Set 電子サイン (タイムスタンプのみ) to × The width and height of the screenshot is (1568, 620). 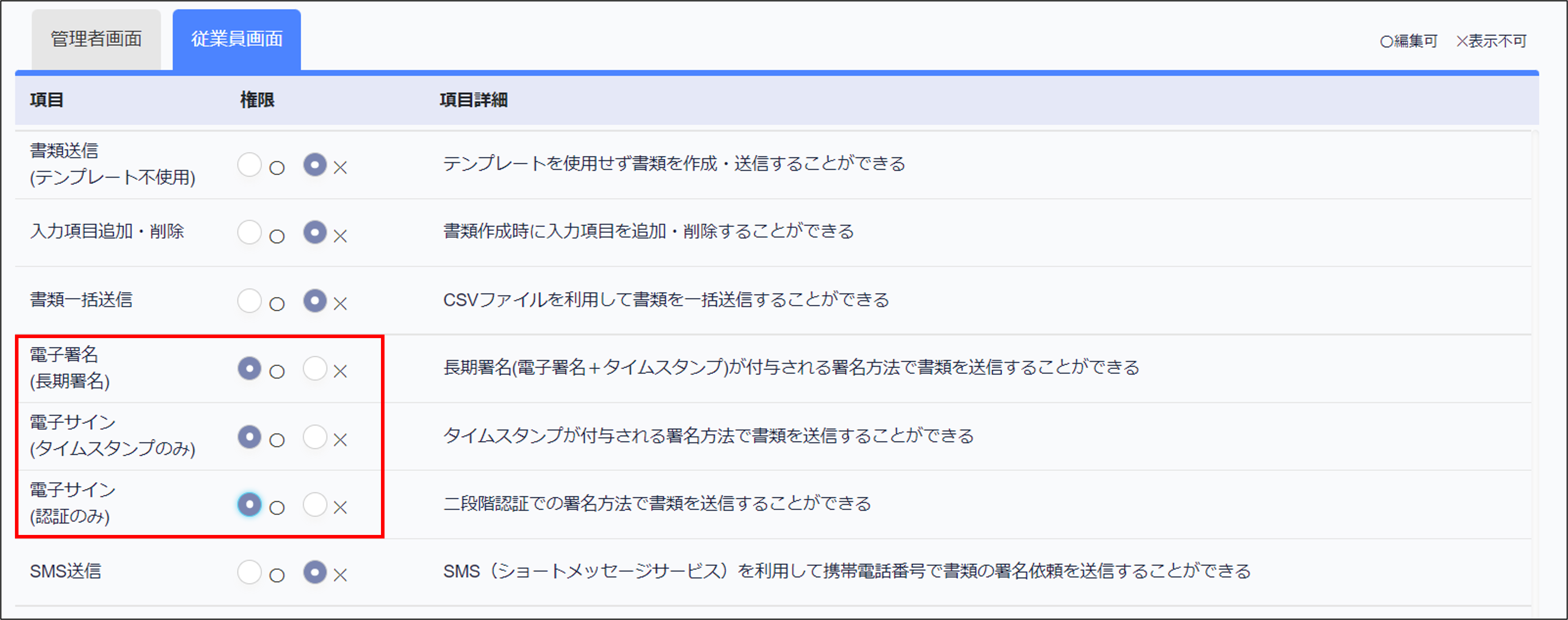click(x=315, y=437)
